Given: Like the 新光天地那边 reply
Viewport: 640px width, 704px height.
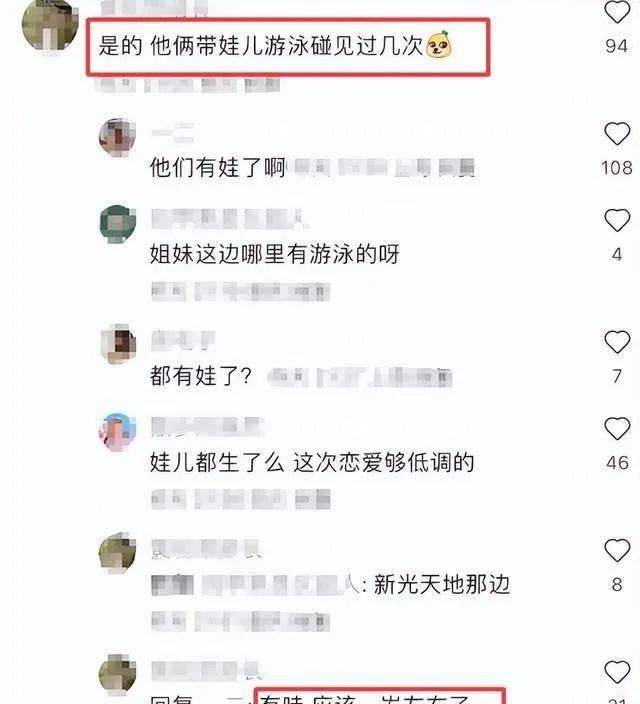Looking at the screenshot, I should point(617,550).
